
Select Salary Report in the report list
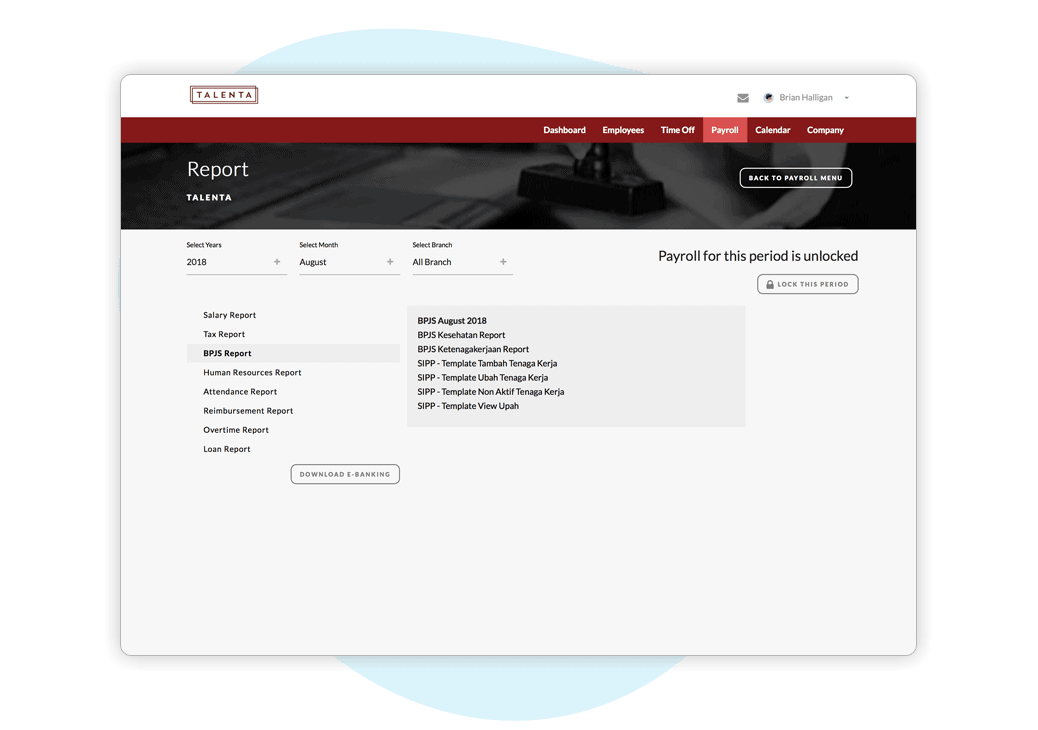point(229,315)
